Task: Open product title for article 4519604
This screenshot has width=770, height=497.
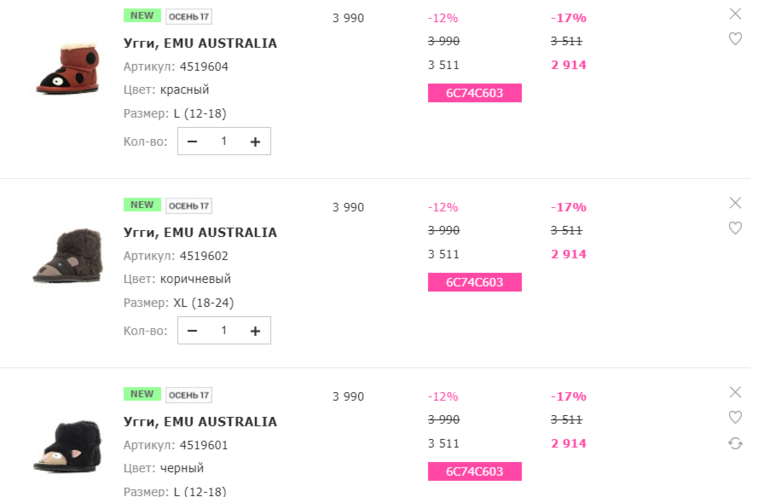Action: pos(200,43)
